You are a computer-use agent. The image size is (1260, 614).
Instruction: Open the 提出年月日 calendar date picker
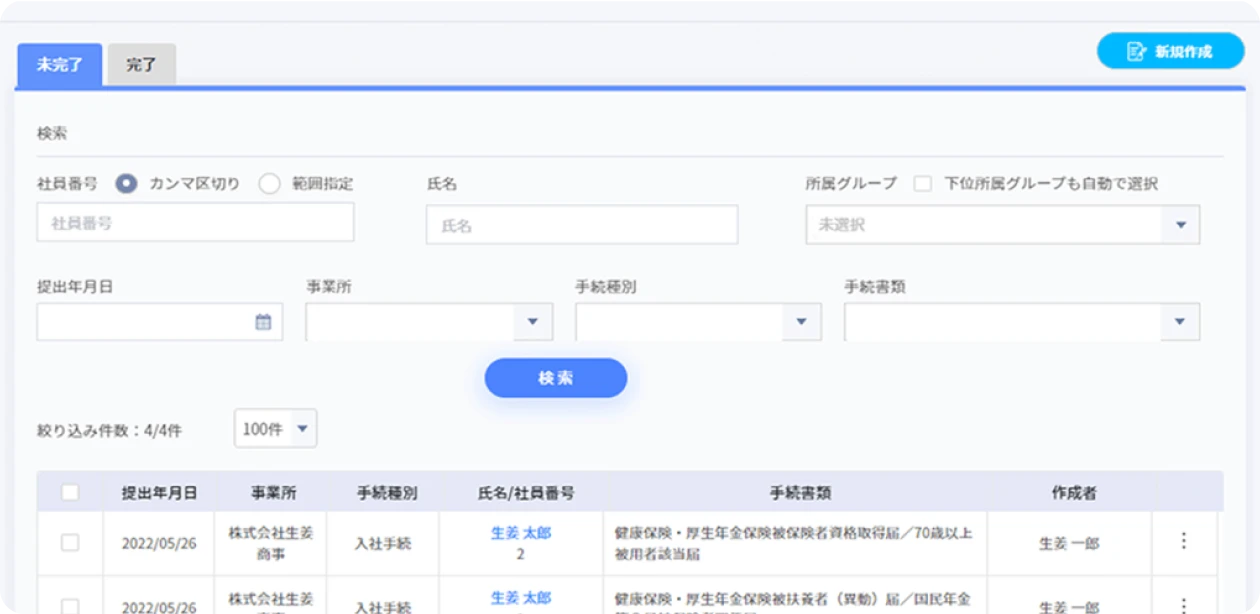point(262,322)
